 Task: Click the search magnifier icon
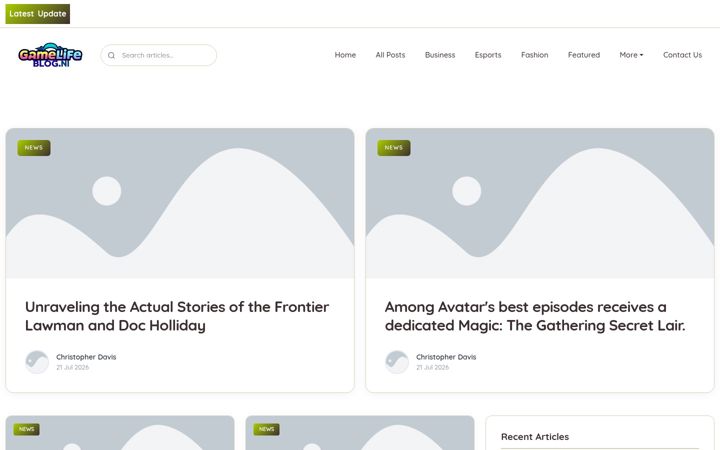point(111,55)
